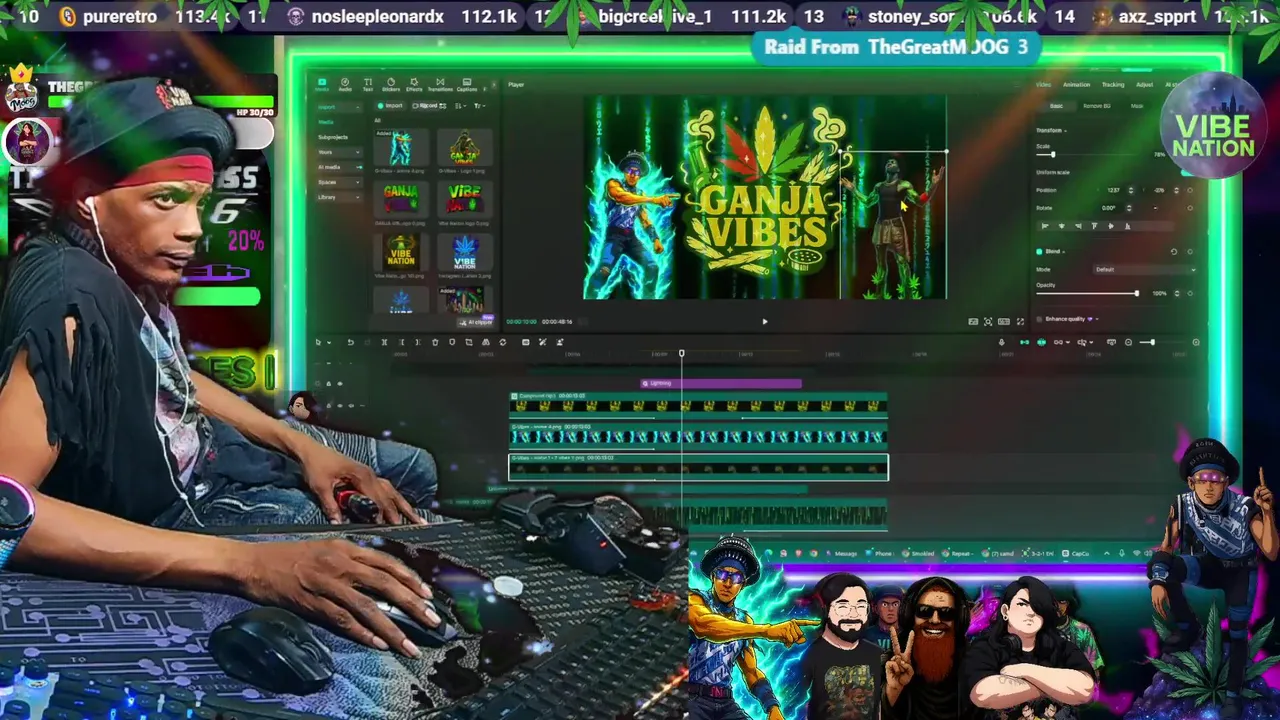
Task: Click the align horizontal center icon
Action: click(1062, 226)
